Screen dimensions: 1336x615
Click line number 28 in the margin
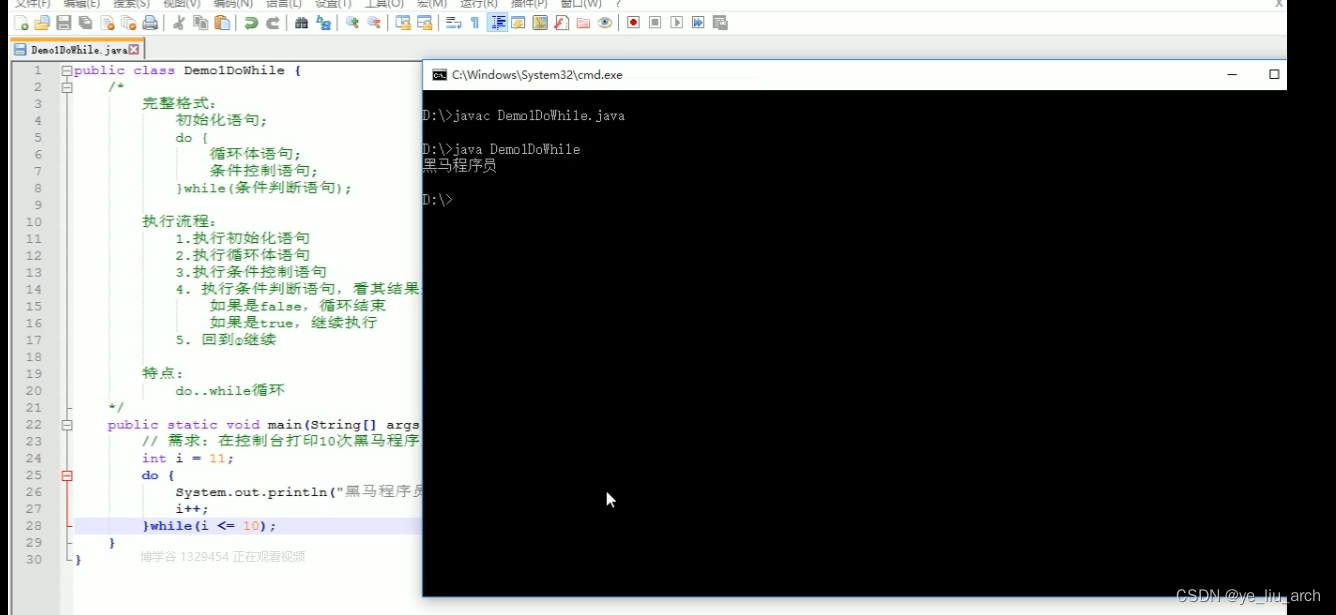click(34, 526)
